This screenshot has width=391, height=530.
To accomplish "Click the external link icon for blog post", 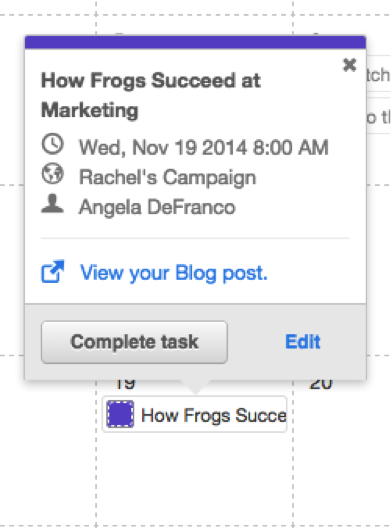I will [x=53, y=271].
